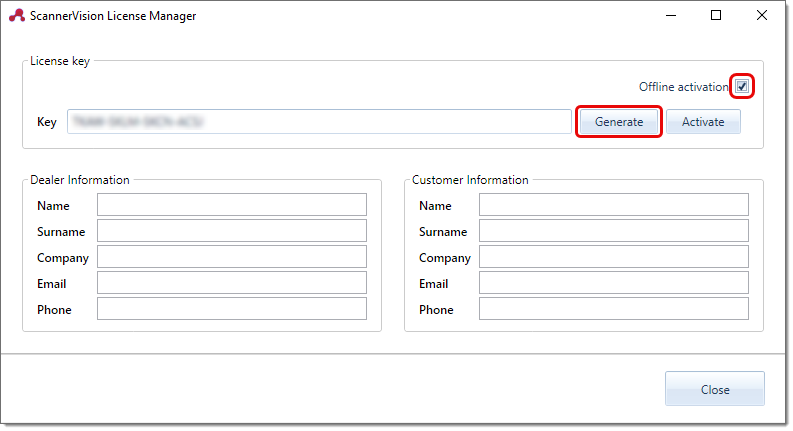Click the Customer Company text box
The width and height of the screenshot is (793, 431).
pyautogui.click(x=613, y=257)
